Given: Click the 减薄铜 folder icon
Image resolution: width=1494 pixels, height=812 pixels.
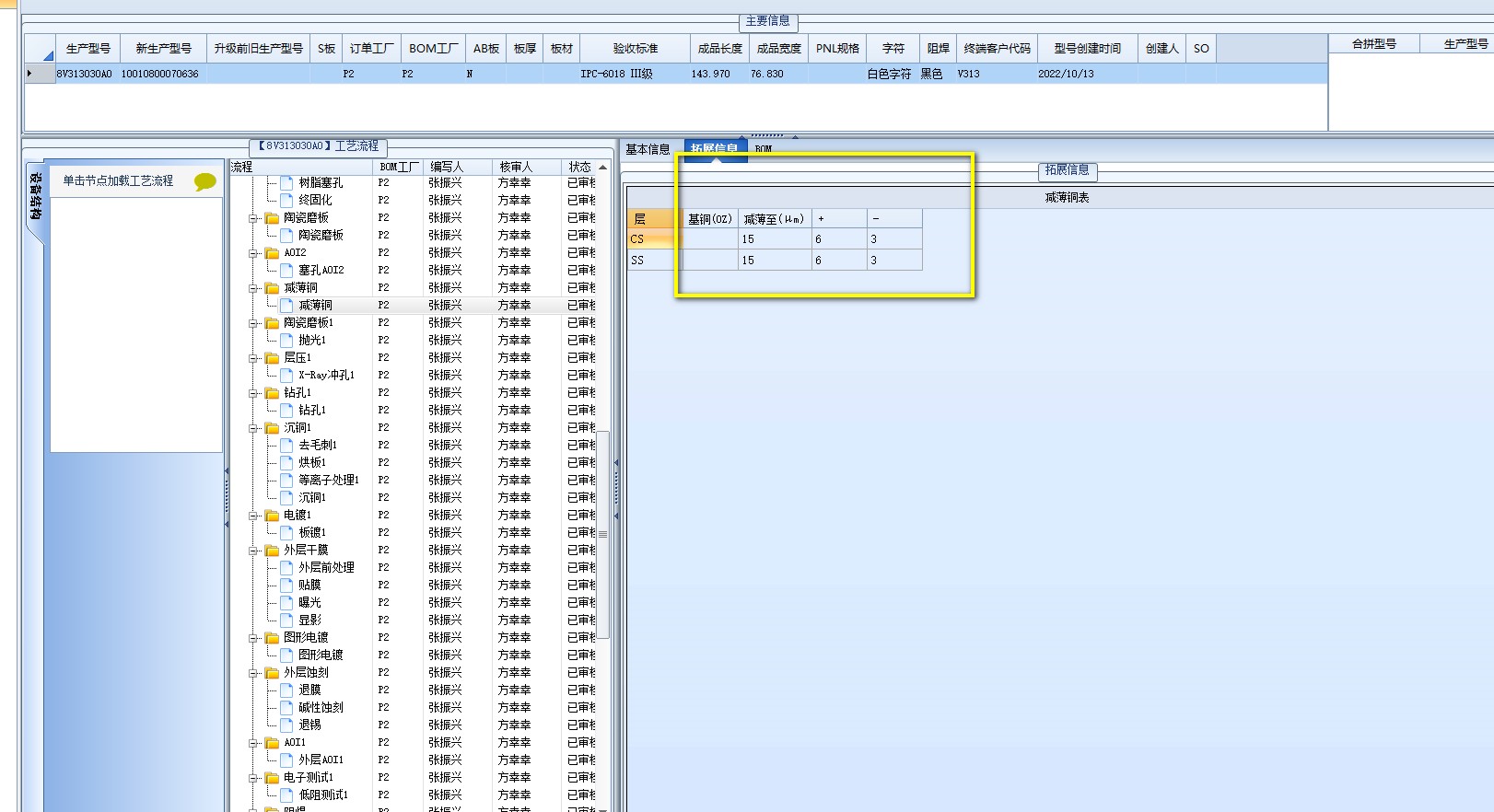Looking at the screenshot, I should (x=272, y=288).
